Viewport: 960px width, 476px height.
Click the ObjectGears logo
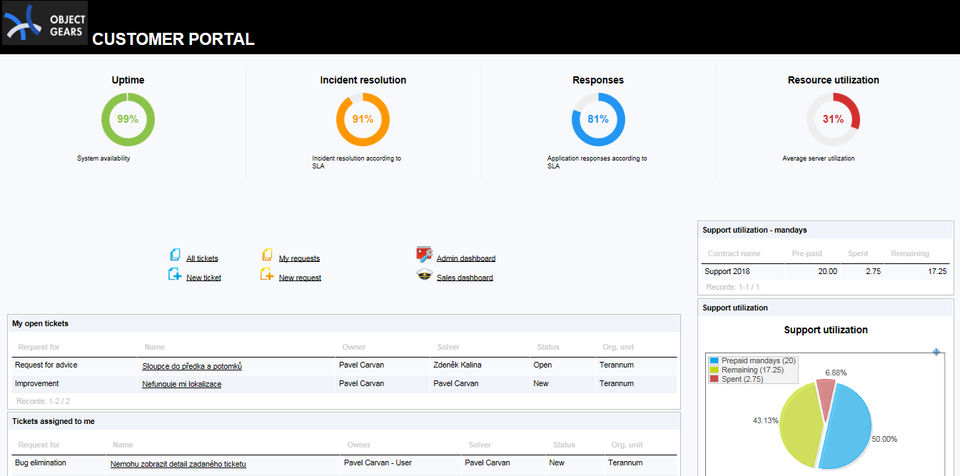(x=45, y=23)
